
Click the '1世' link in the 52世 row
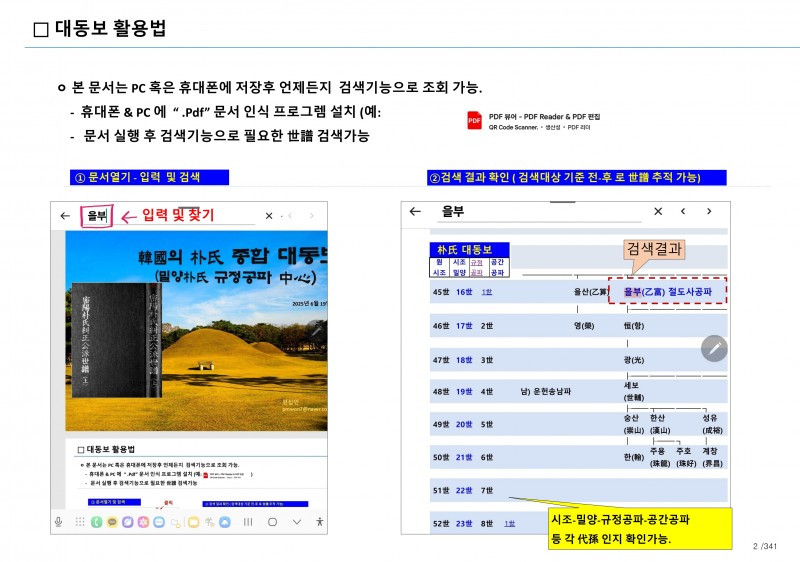[510, 523]
